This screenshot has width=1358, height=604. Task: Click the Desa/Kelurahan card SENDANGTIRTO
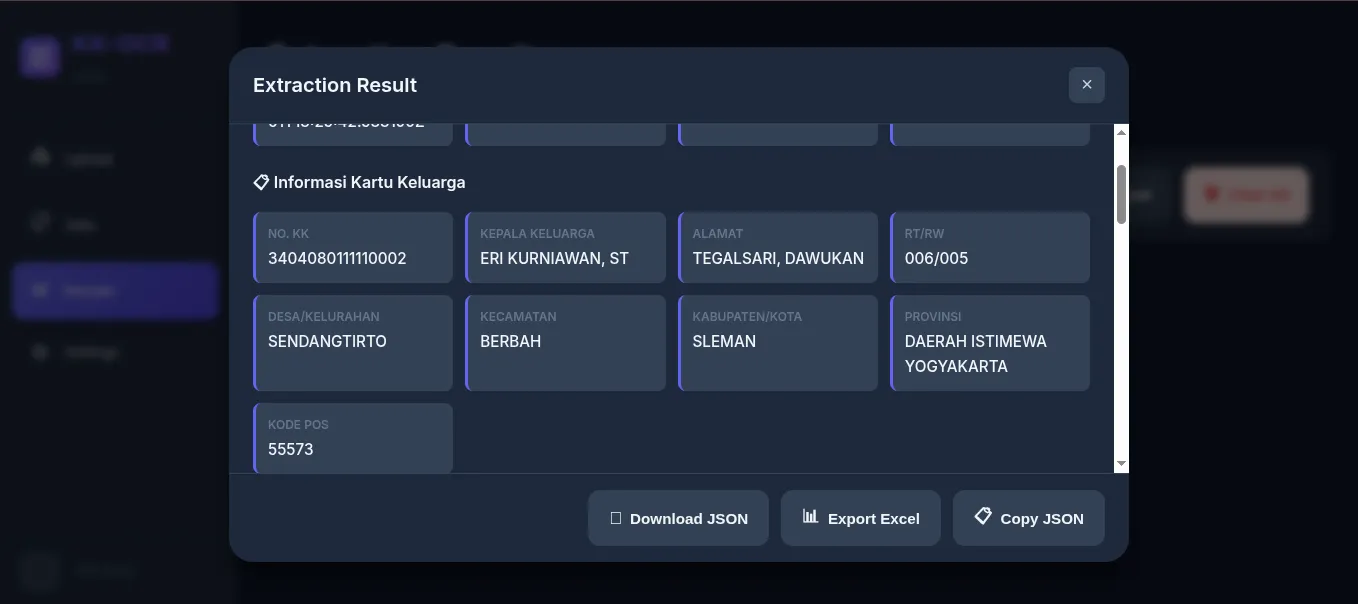pos(353,342)
